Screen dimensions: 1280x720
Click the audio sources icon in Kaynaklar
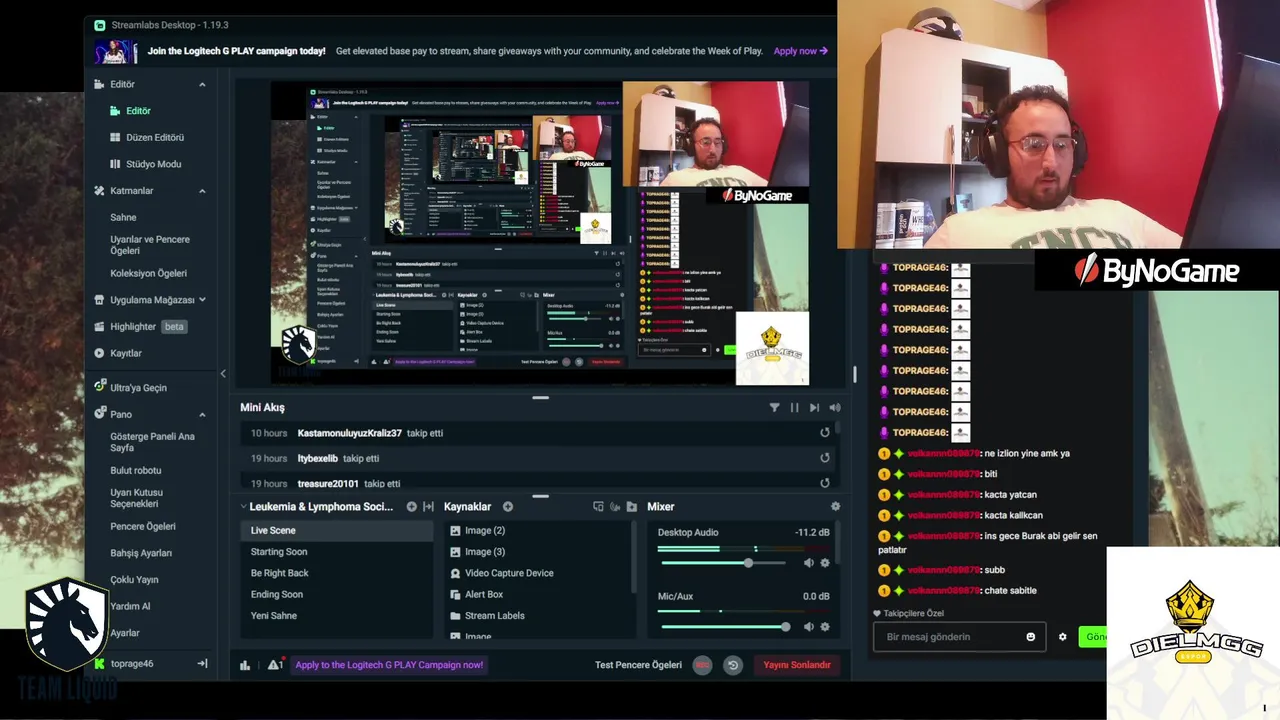pos(615,507)
